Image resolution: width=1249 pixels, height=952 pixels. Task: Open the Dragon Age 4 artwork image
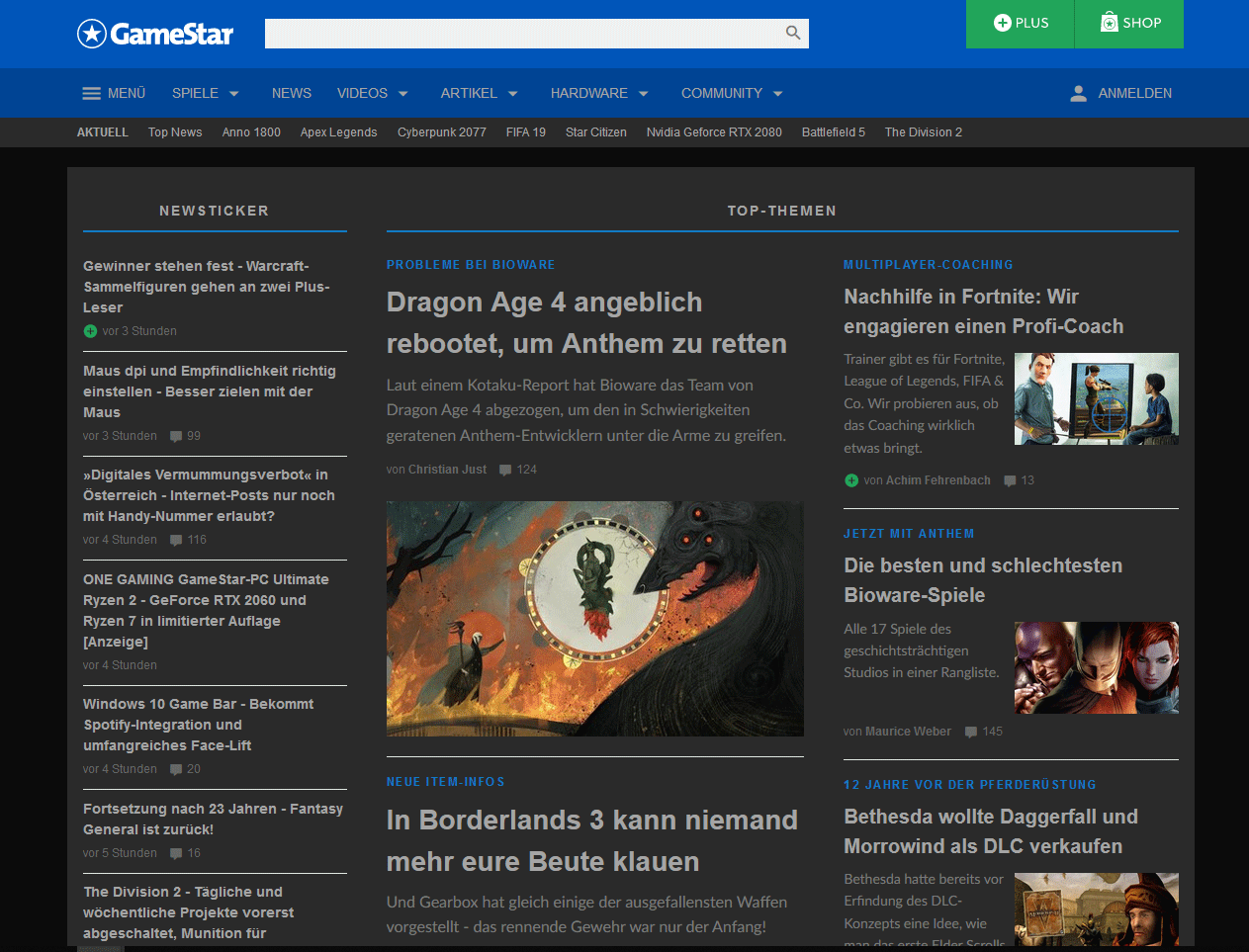click(x=594, y=618)
